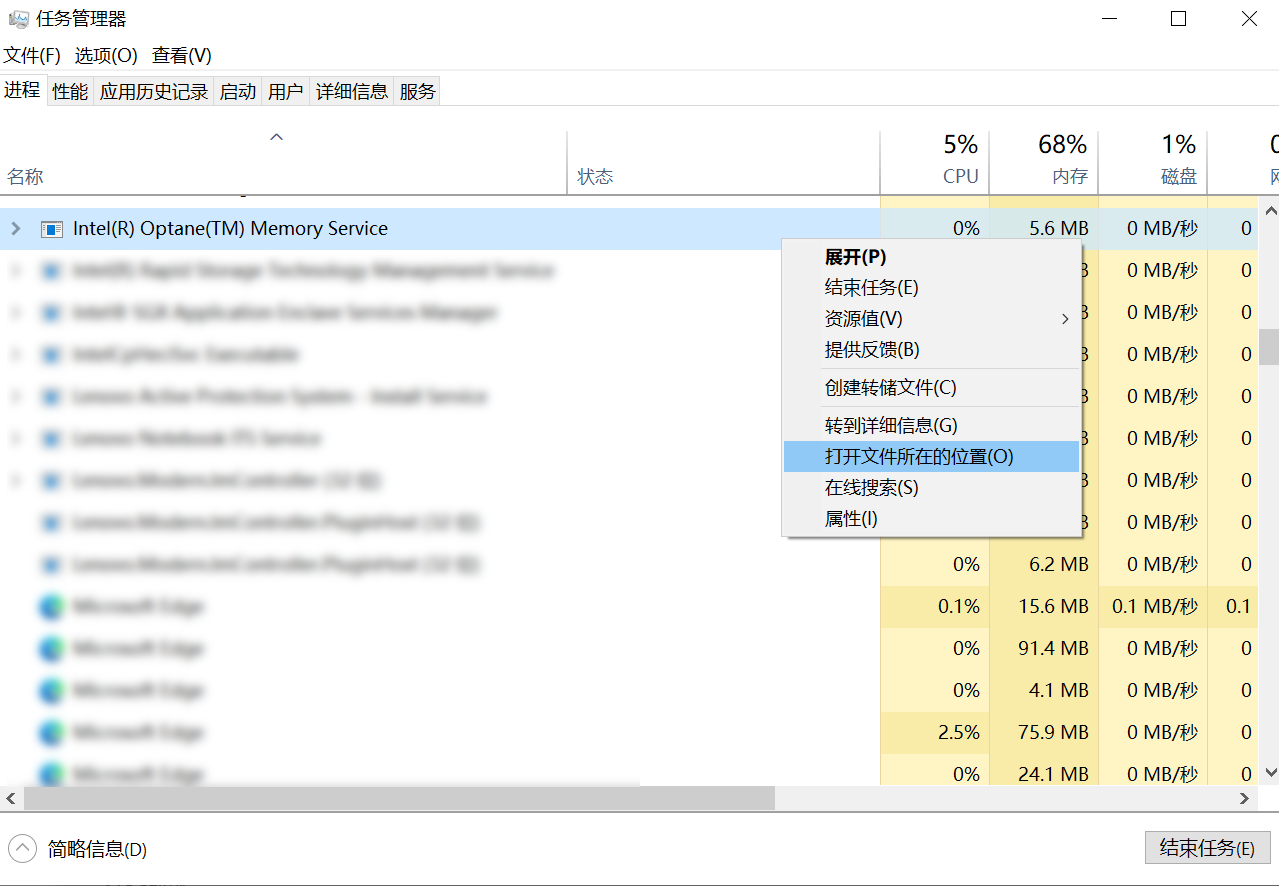
Task: Click the 68% memory usage header value
Action: pos(1062,145)
